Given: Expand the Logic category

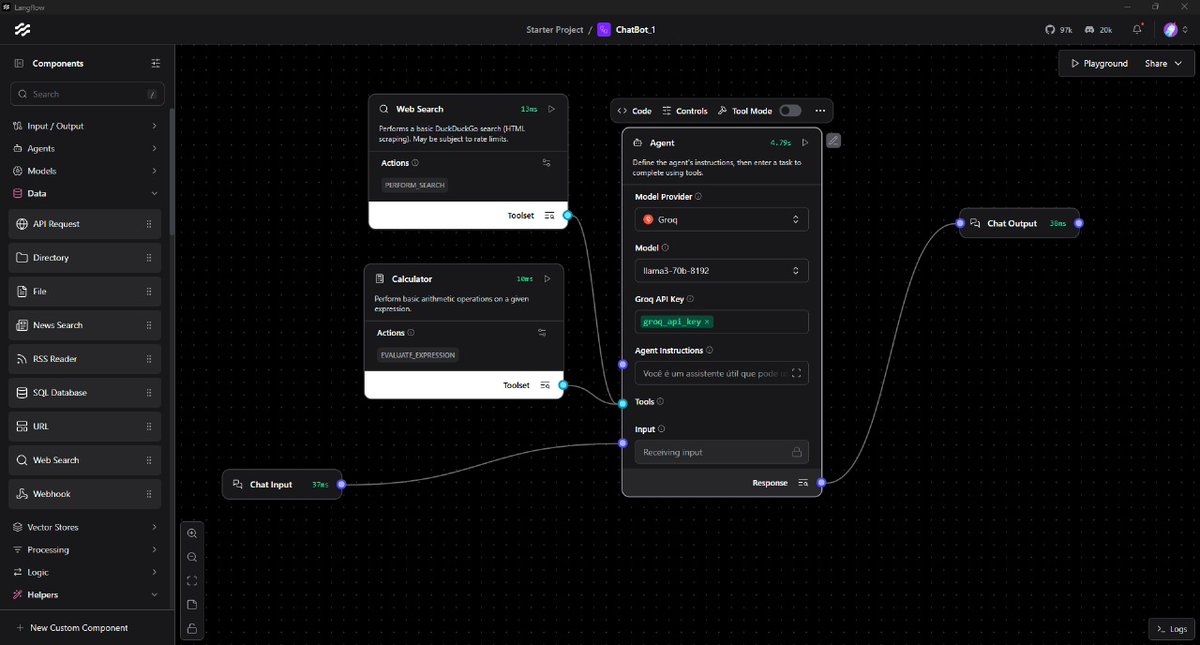Looking at the screenshot, I should (x=86, y=572).
